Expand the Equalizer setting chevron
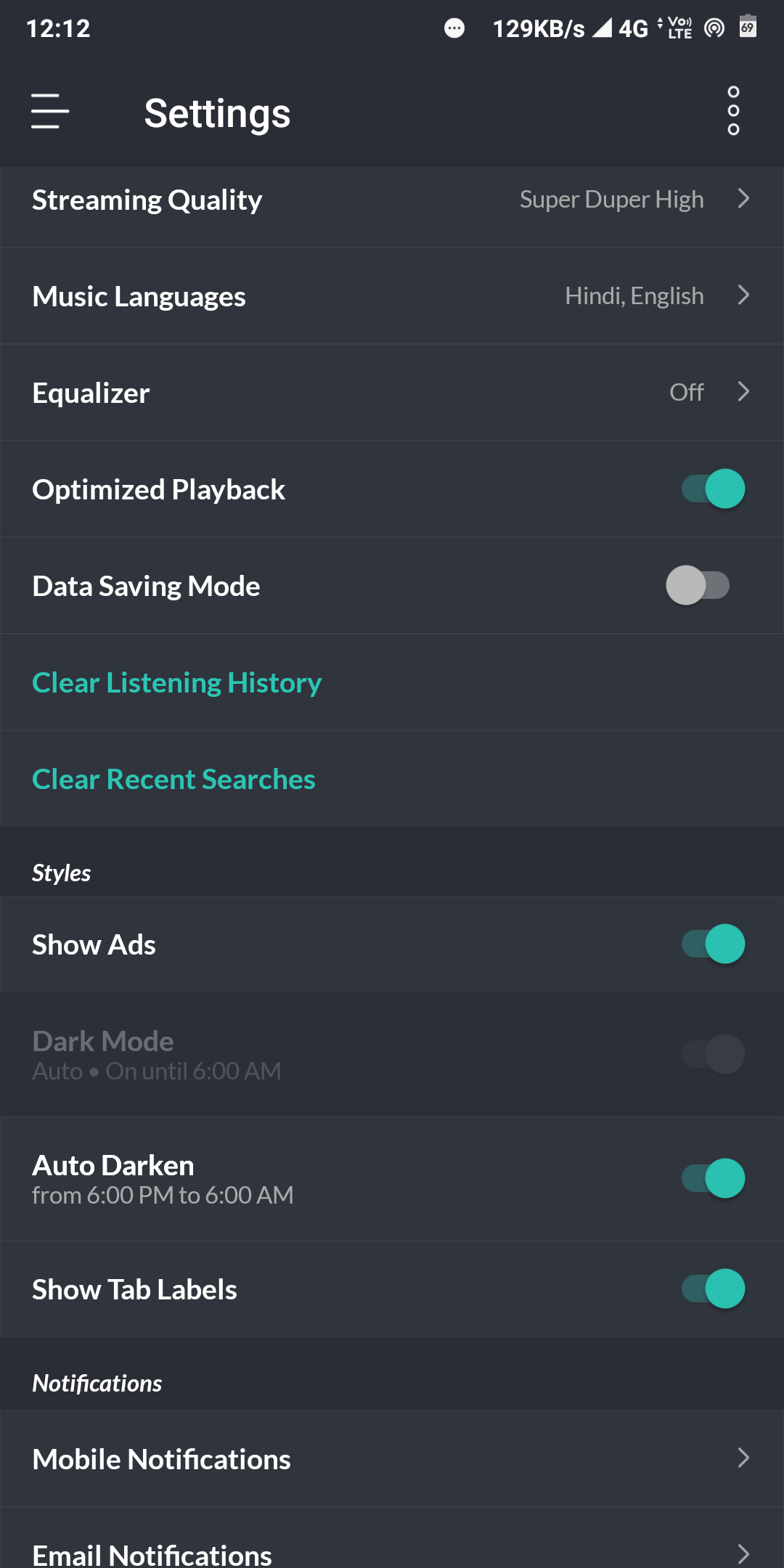This screenshot has width=784, height=1568. click(x=743, y=392)
